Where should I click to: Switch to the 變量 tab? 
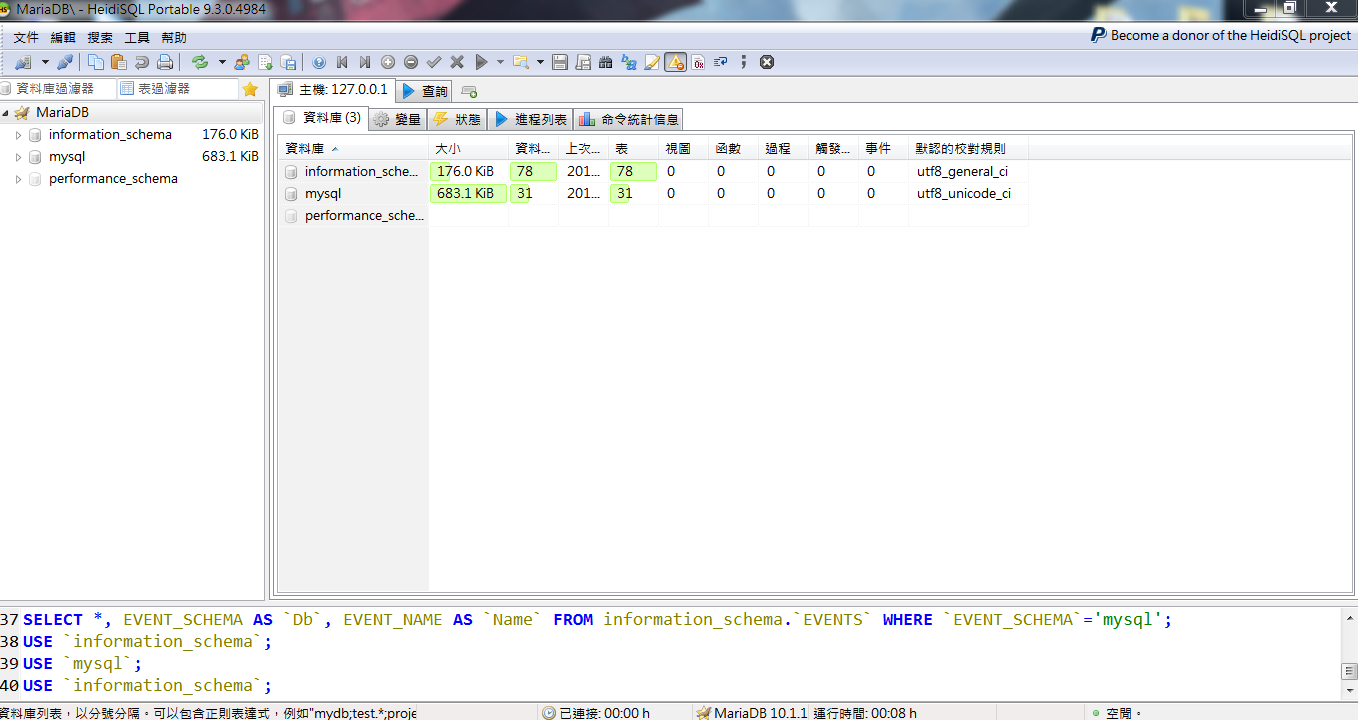(x=398, y=119)
